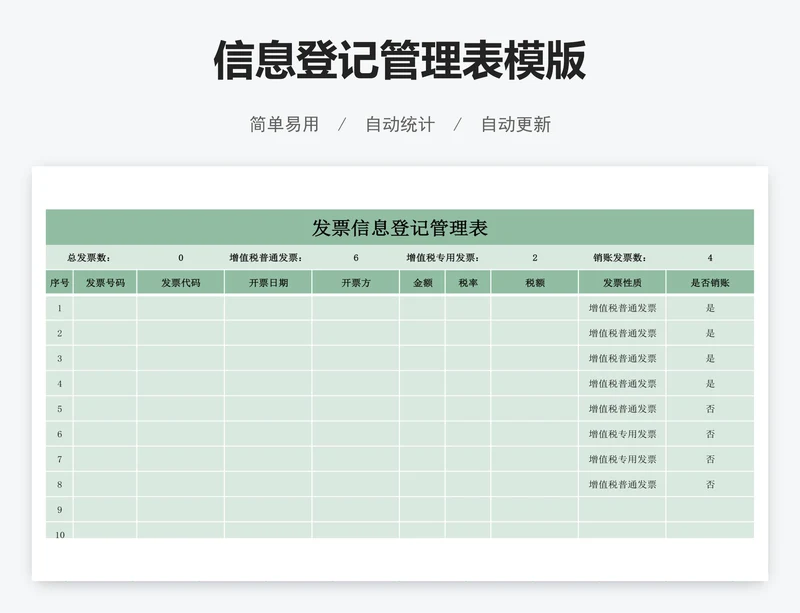Select the 发票代码 column header
This screenshot has height=613, width=800.
[180, 283]
